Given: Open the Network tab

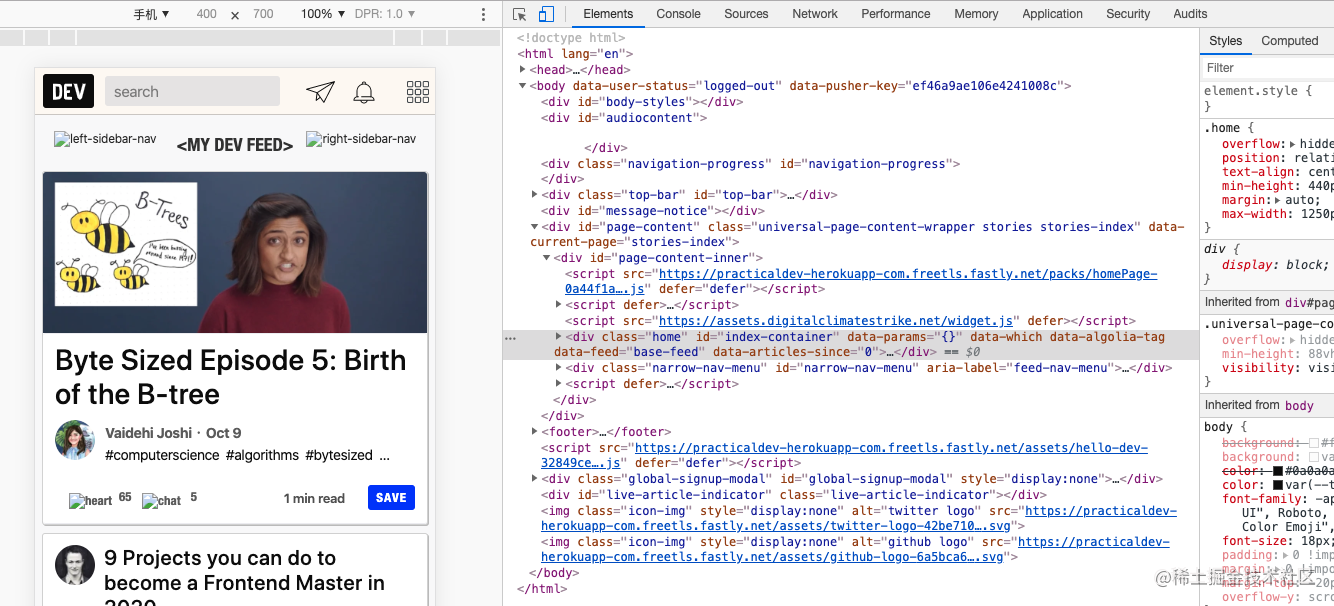Looking at the screenshot, I should 815,14.
